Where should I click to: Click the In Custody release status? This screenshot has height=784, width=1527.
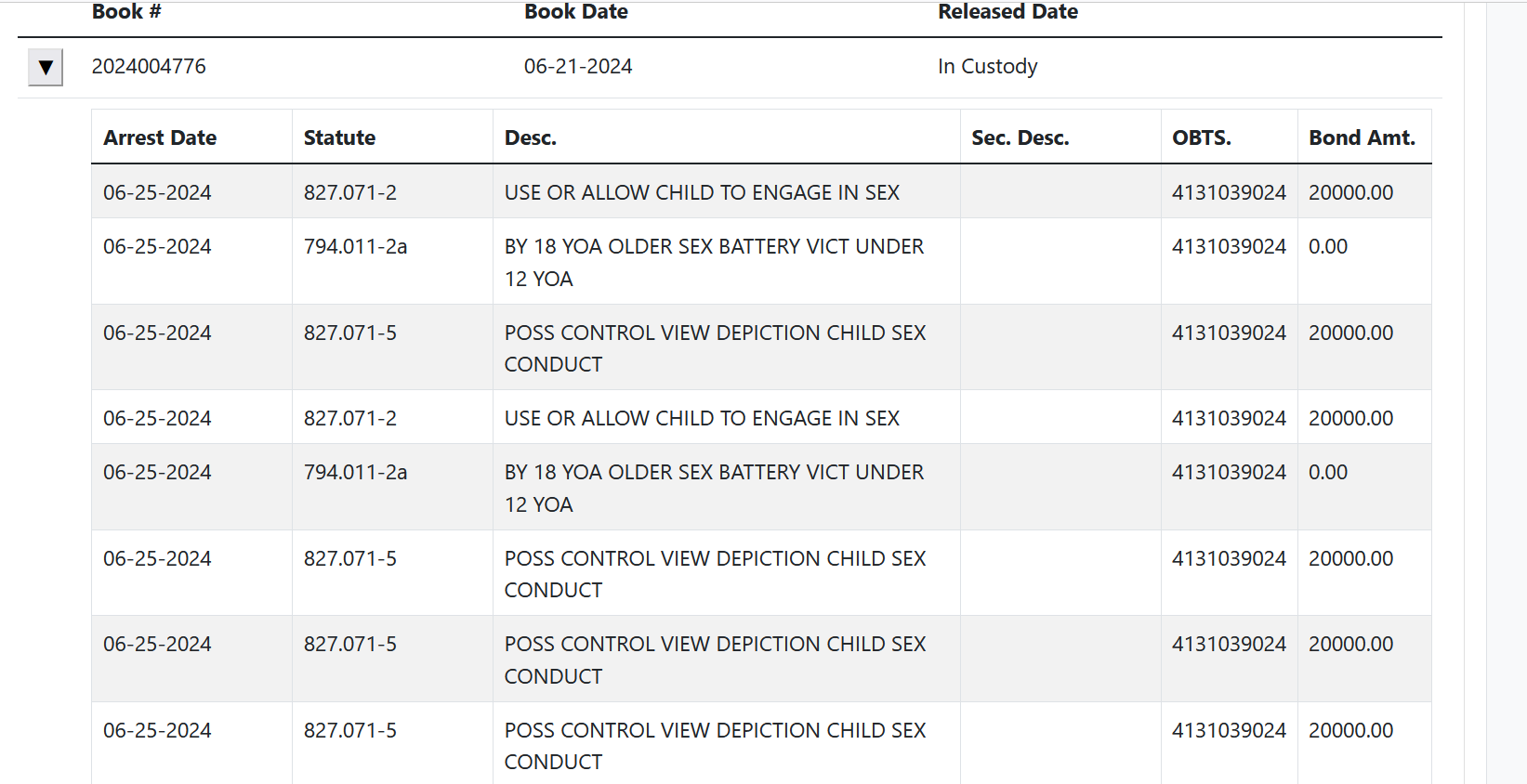point(987,66)
